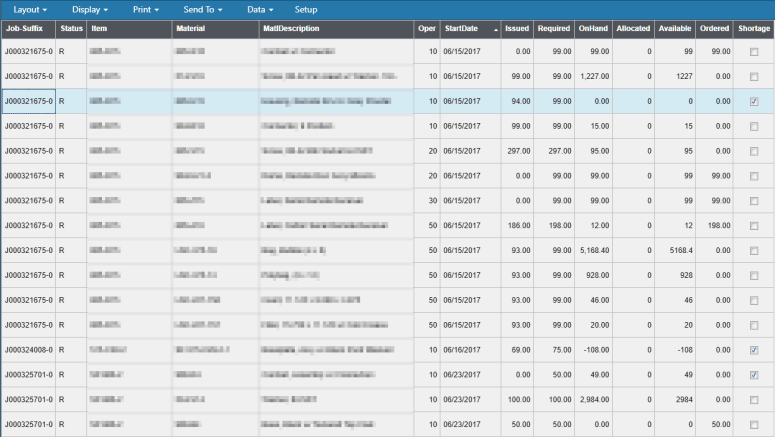Click the 49.00 OnHand value
This screenshot has height=437, width=775.
tap(600, 375)
